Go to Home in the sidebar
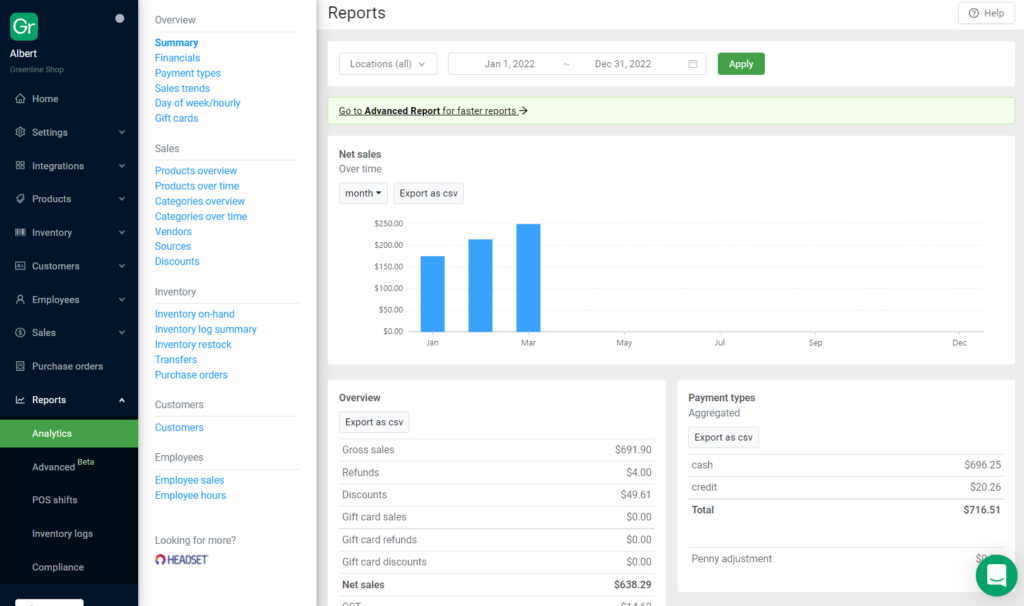This screenshot has height=606, width=1024. (x=45, y=99)
